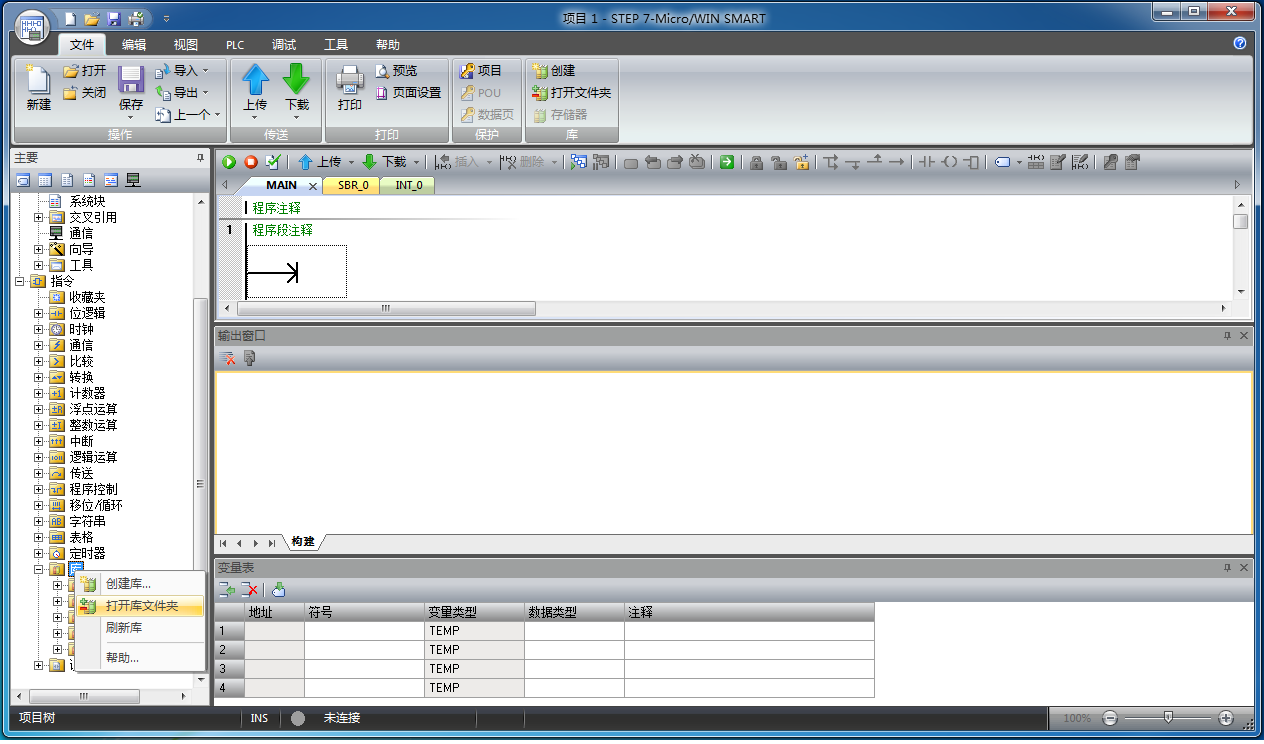1264x744 pixels.
Task: Click the quick access save icon
Action: click(114, 18)
